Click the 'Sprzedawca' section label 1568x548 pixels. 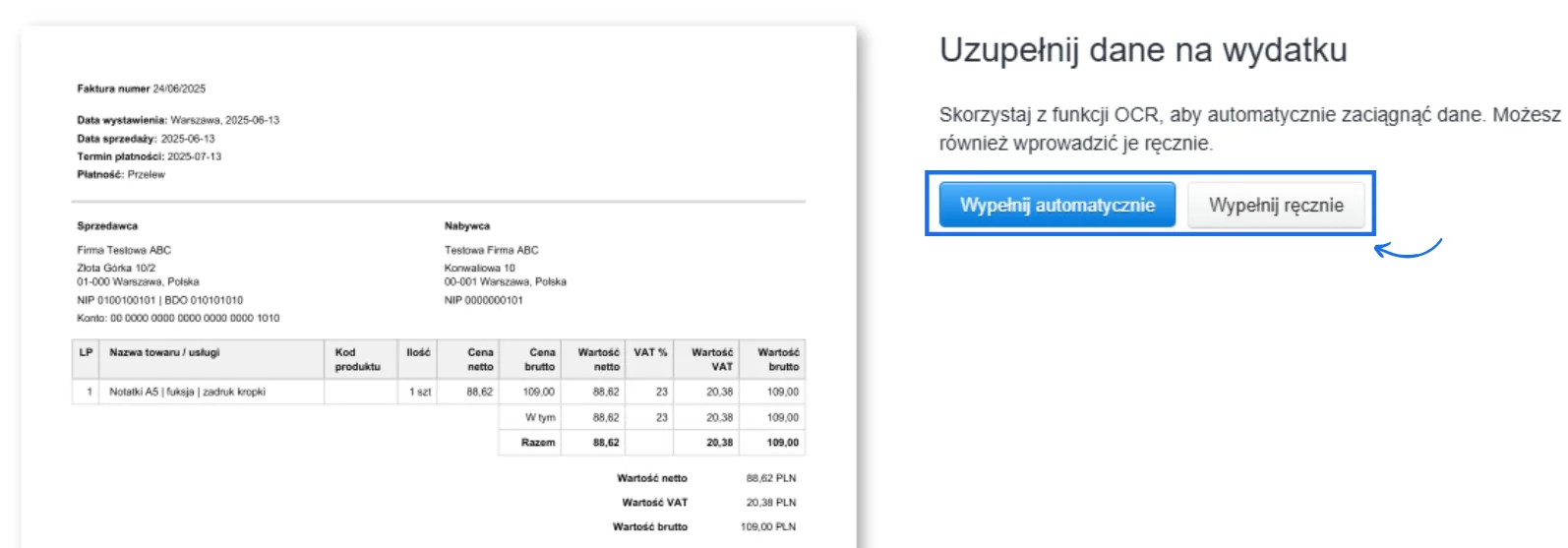[107, 225]
